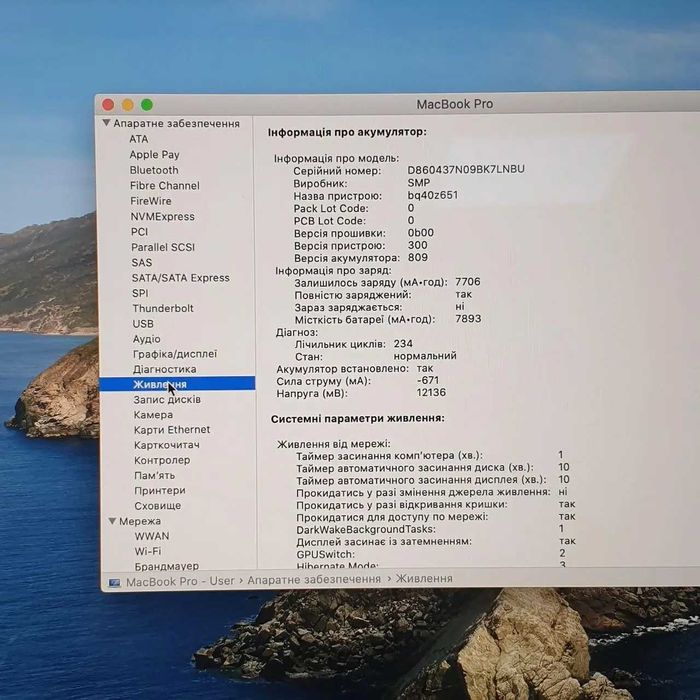Collapse the Мережа section triangle

(x=112, y=521)
